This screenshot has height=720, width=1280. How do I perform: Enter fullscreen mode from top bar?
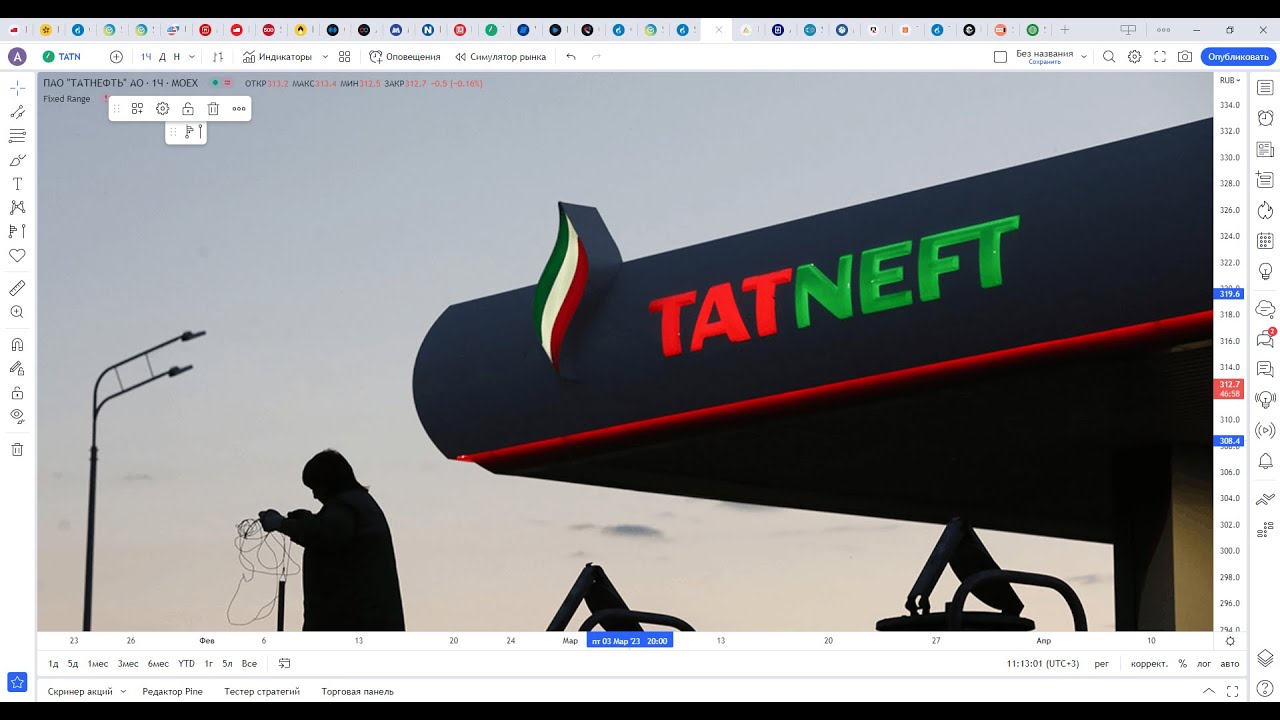[1160, 57]
